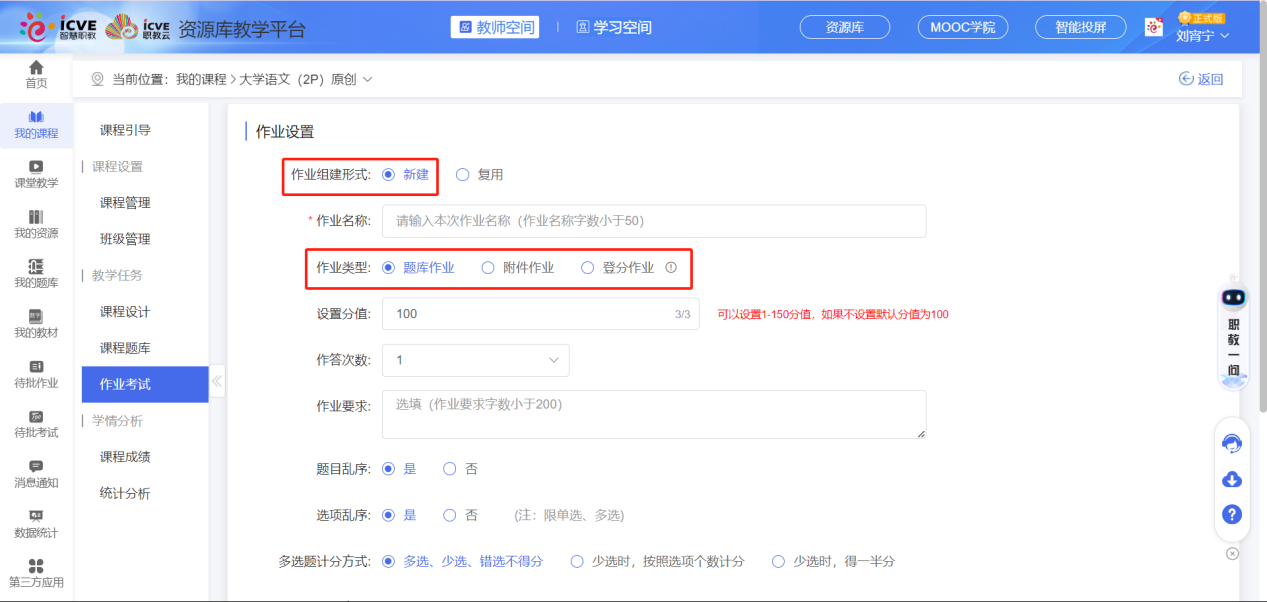Open the 刘宵宁 user account menu
Viewport: 1267px width, 602px height.
(1202, 36)
